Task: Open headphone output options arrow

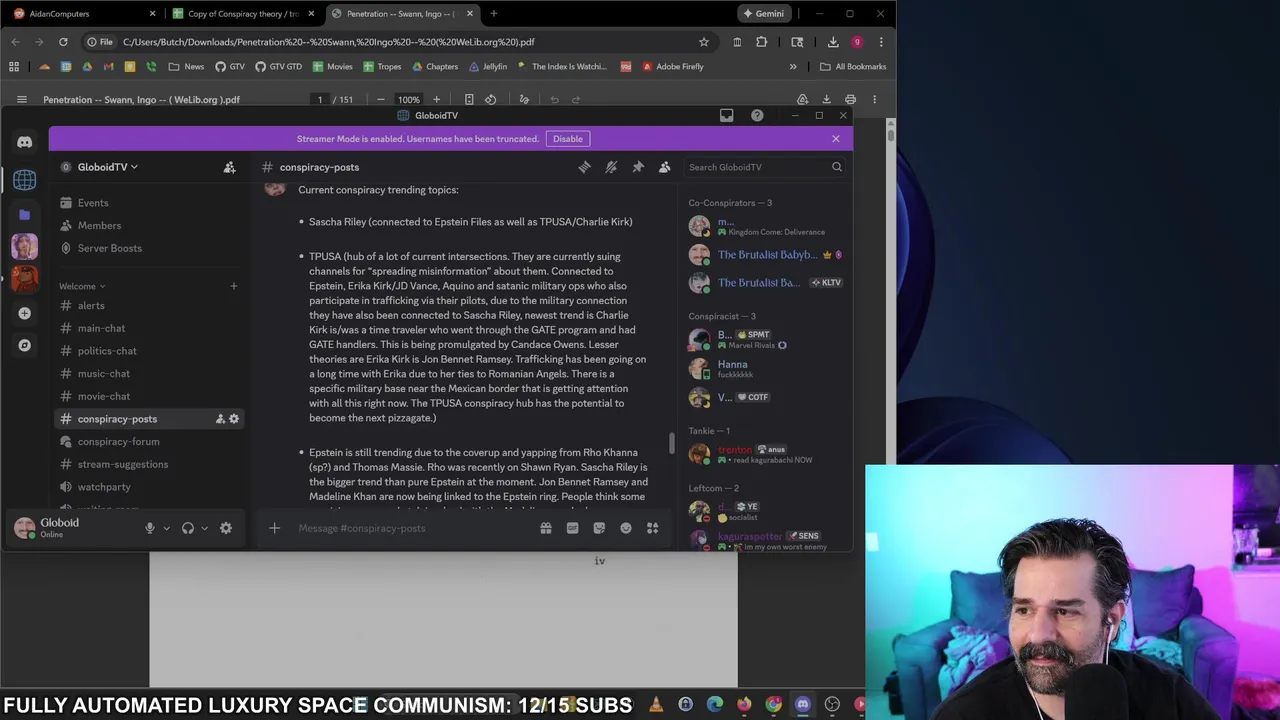Action: point(204,528)
